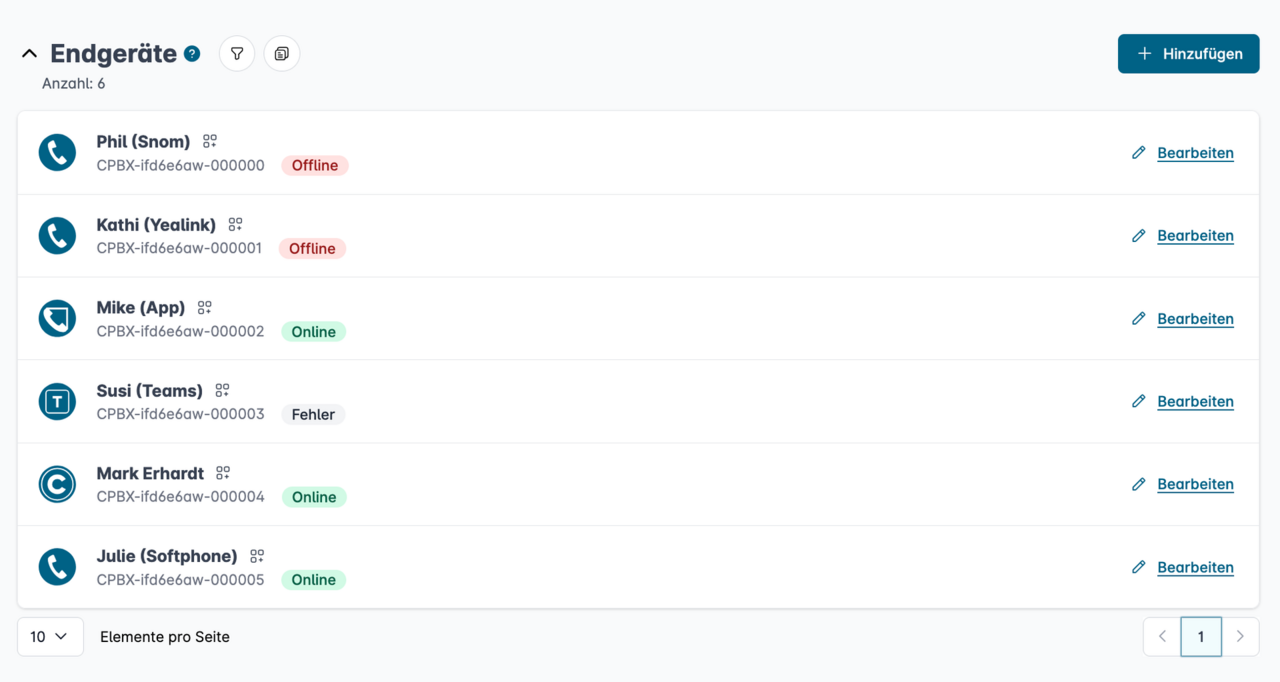Screen dimensions: 1280x682
Task: Select page 1 in pagination
Action: coord(1201,637)
